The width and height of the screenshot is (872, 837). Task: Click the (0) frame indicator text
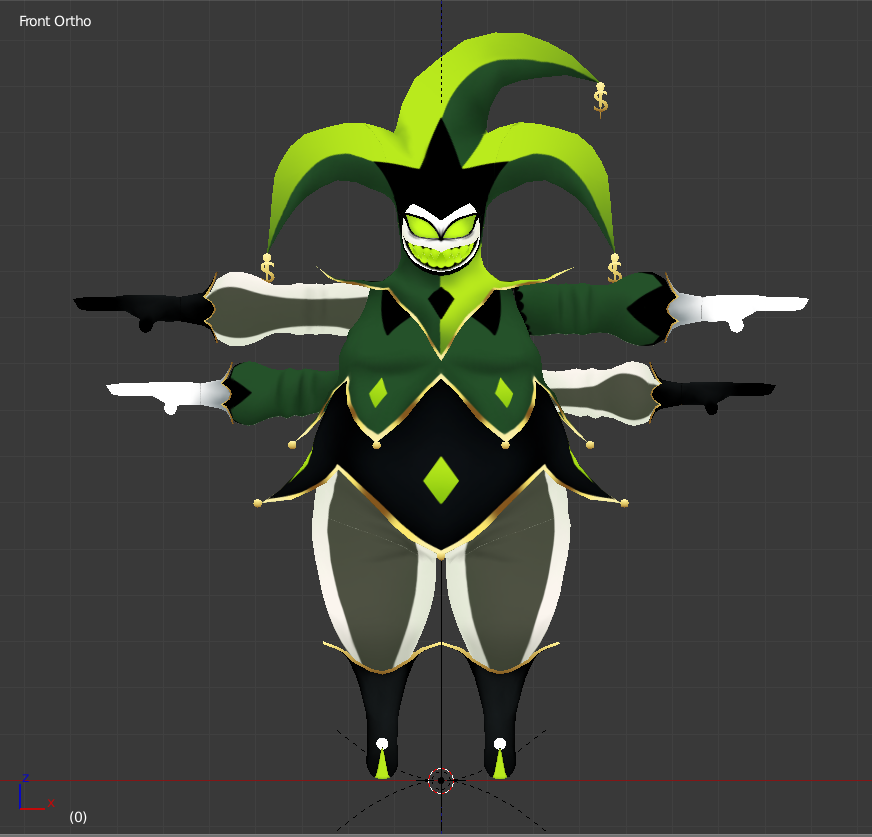coord(78,816)
